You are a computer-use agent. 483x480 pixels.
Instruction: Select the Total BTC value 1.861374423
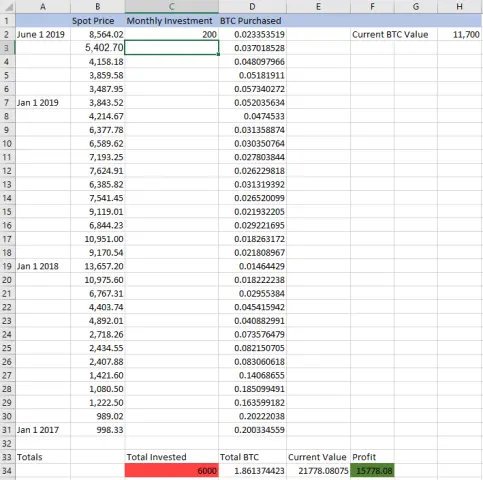coord(252,471)
